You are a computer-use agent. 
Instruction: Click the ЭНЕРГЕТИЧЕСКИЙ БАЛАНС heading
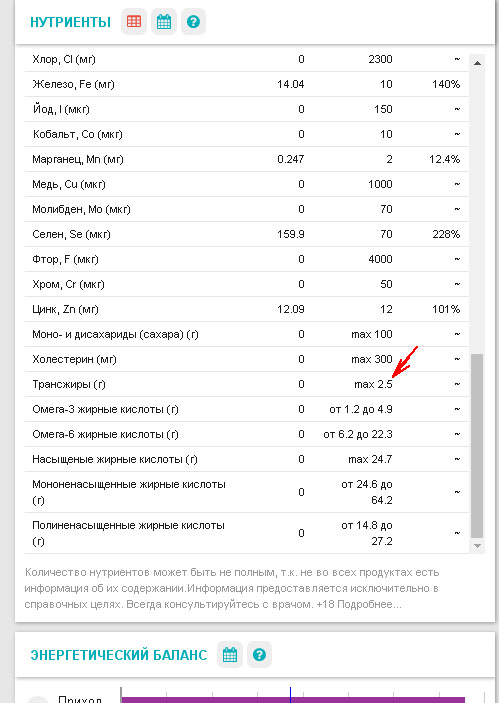(119, 655)
